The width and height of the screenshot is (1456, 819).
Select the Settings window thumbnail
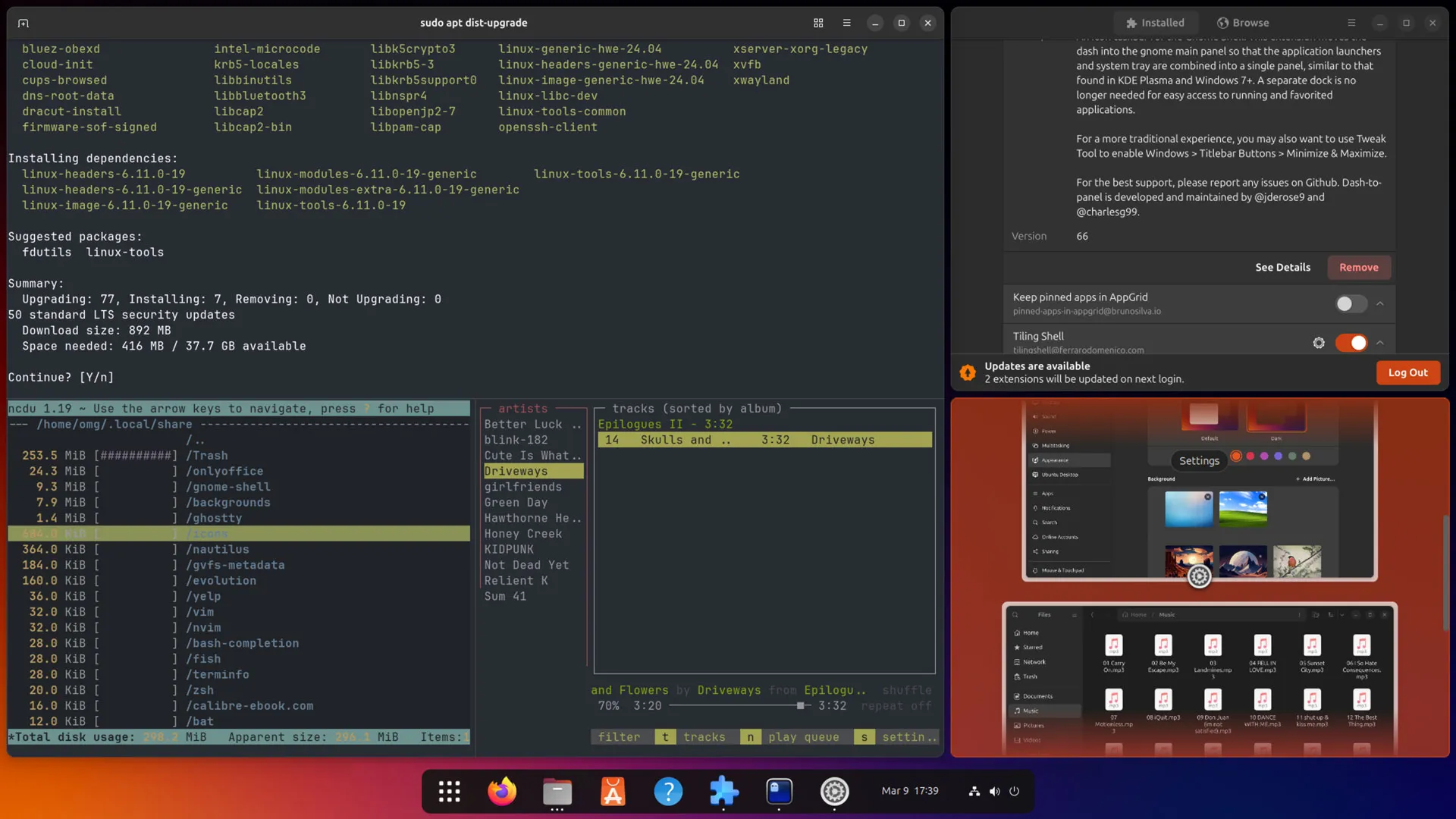pos(1199,489)
